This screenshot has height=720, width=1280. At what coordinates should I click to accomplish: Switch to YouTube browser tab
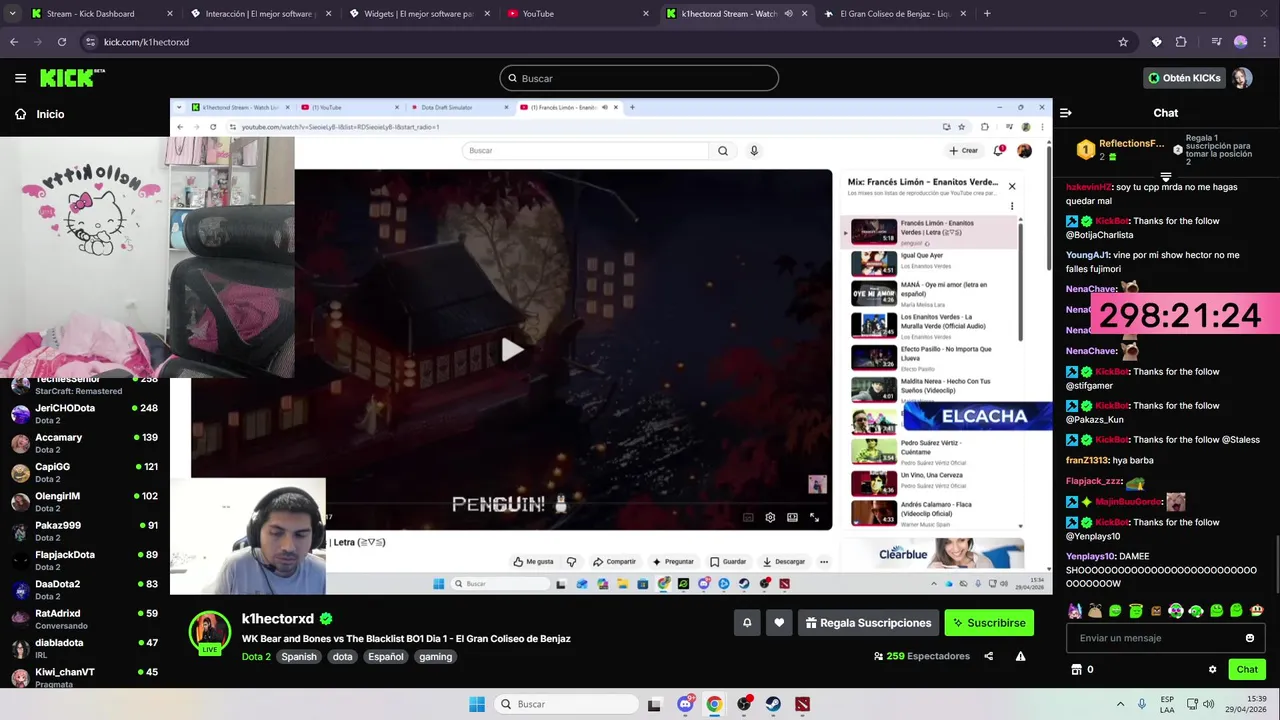coord(580,14)
